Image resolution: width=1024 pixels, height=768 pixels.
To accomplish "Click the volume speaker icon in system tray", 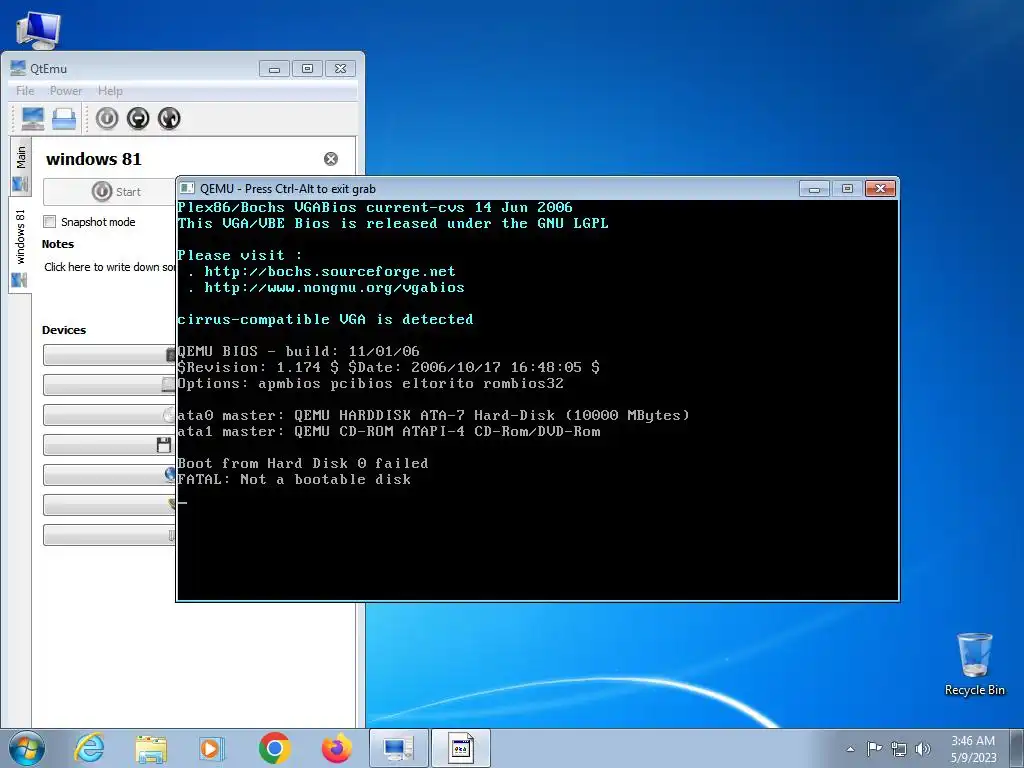I will (923, 749).
